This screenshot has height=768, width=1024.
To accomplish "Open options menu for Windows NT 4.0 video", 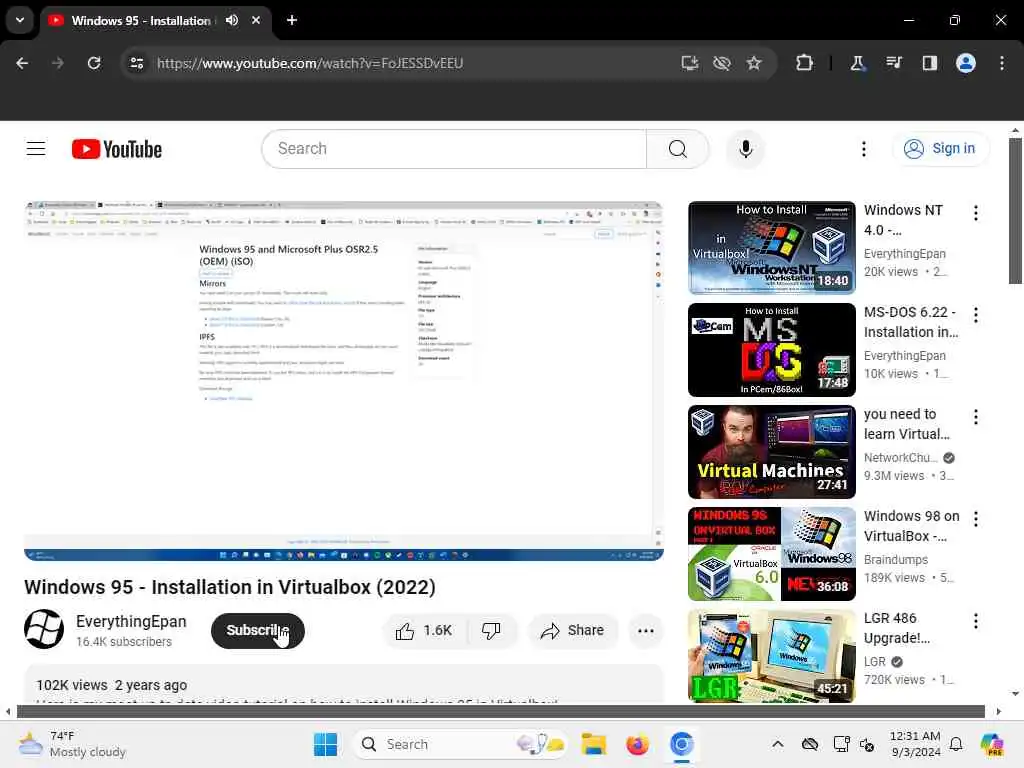I will coord(976,213).
